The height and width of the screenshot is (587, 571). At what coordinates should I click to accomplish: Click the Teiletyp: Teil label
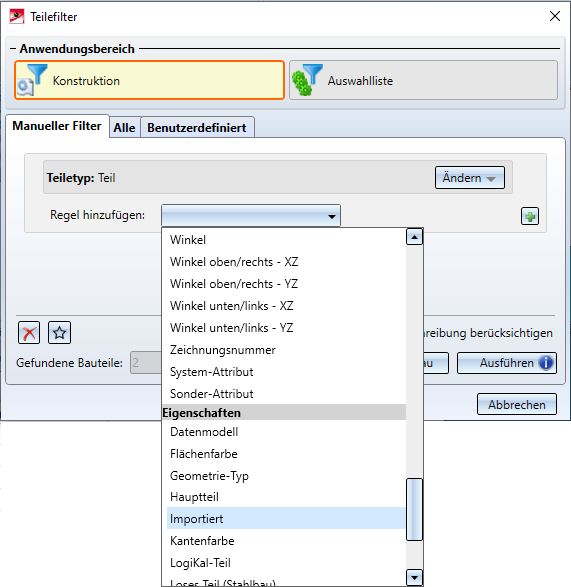pyautogui.click(x=81, y=178)
